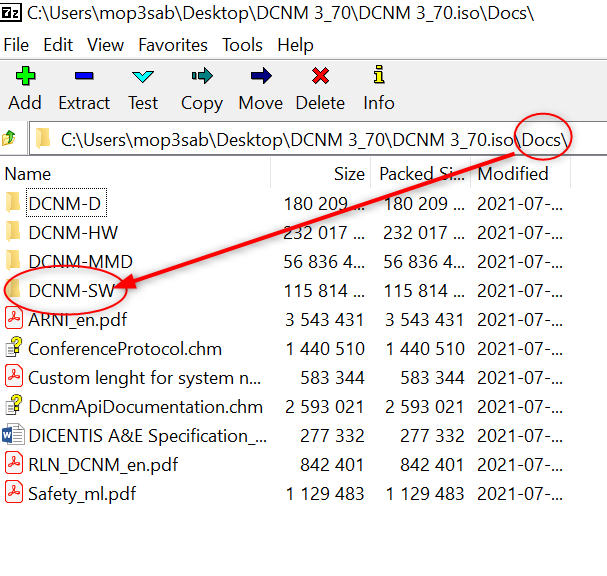The height and width of the screenshot is (576, 607).
Task: Select the Custom lenght for system file name
Action: point(144,378)
